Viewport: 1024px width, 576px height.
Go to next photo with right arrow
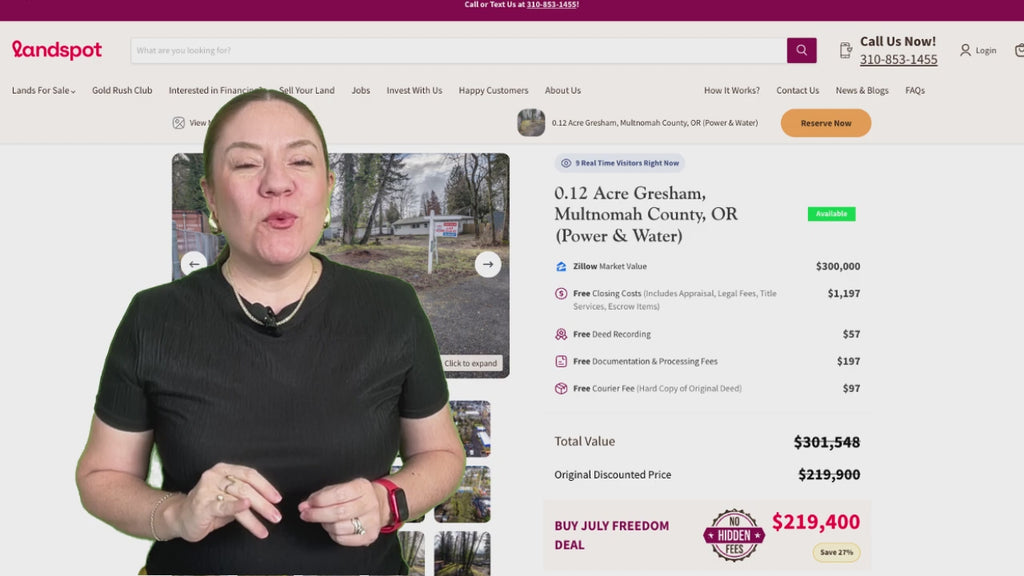488,264
